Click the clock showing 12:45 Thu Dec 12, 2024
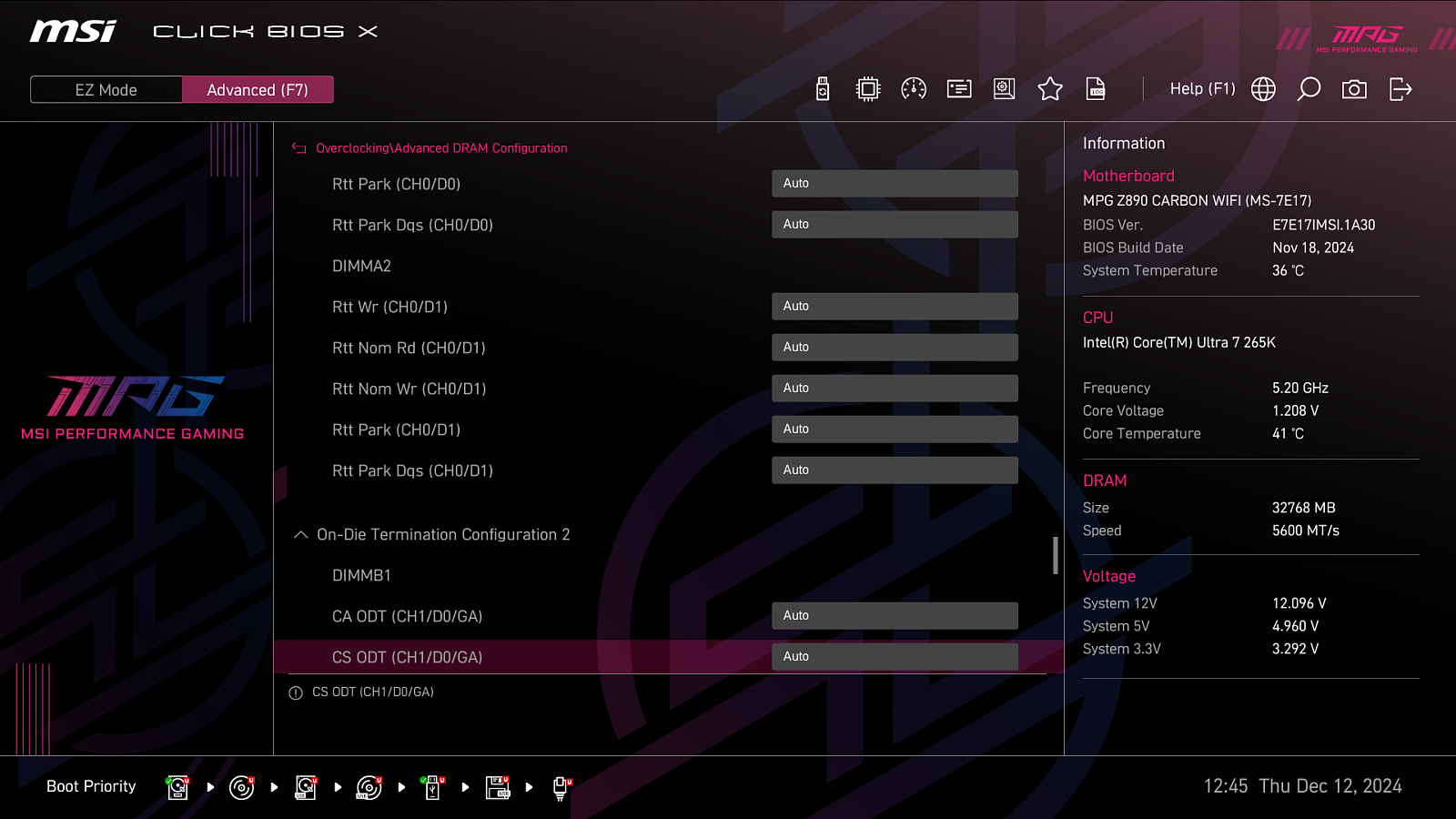1456x819 pixels. [x=1303, y=786]
